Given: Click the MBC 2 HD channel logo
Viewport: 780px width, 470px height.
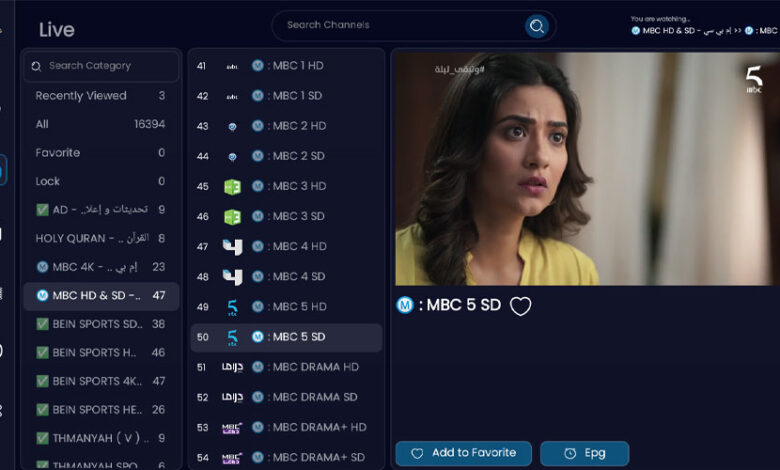Looking at the screenshot, I should (x=231, y=126).
